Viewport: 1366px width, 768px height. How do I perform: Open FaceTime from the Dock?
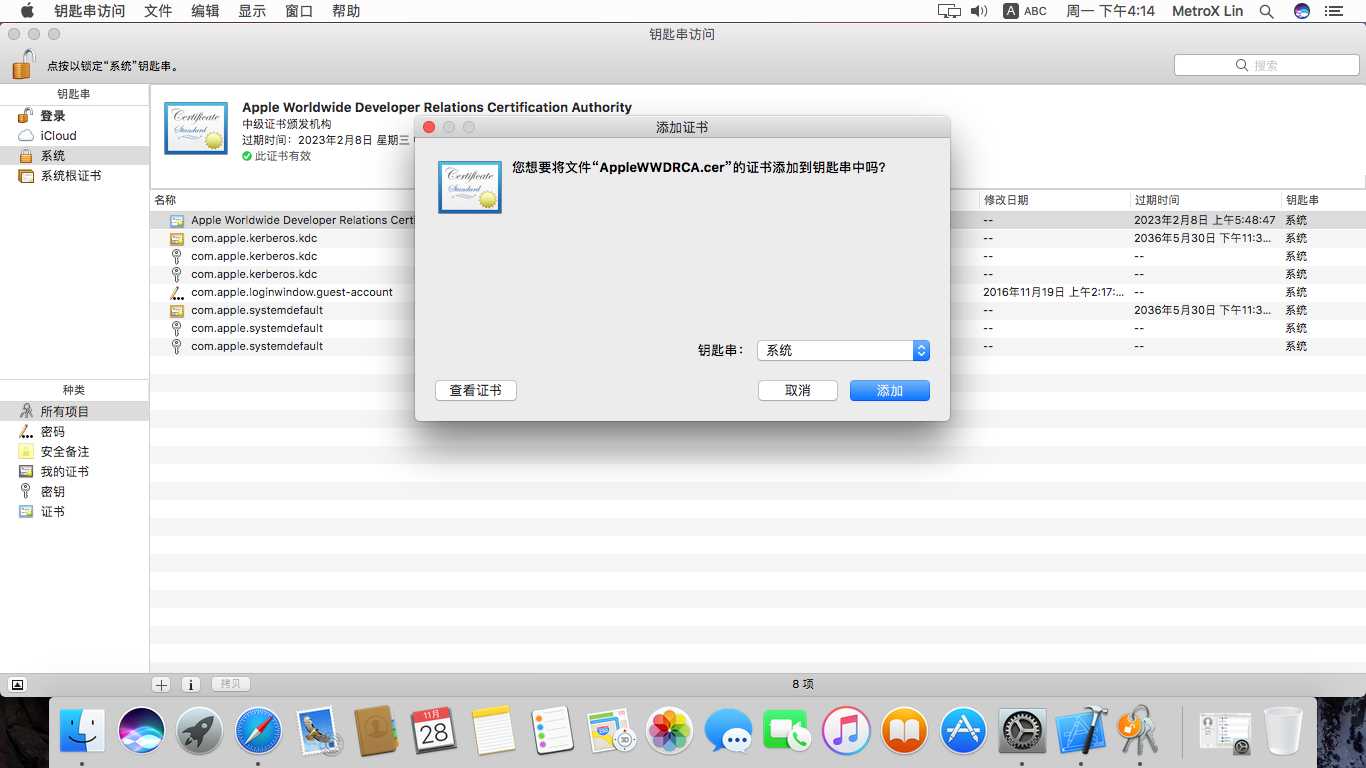point(787,731)
